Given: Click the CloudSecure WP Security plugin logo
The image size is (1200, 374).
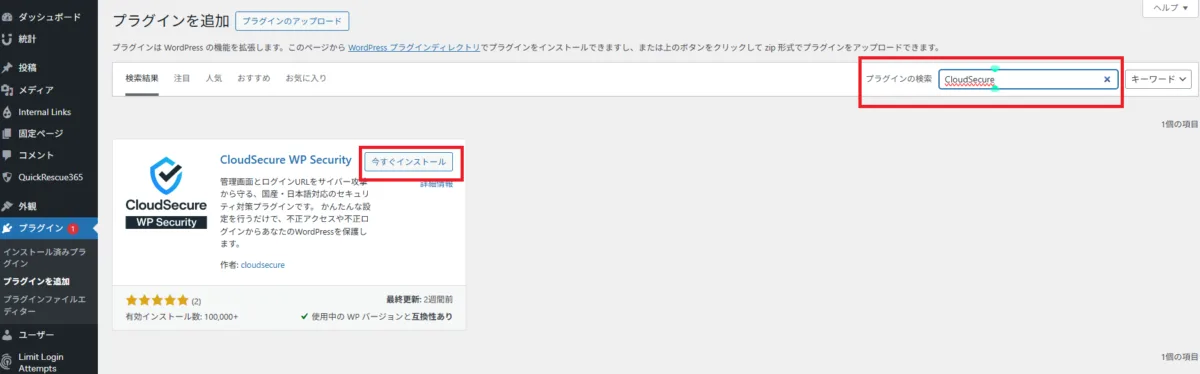Looking at the screenshot, I should click(x=165, y=192).
